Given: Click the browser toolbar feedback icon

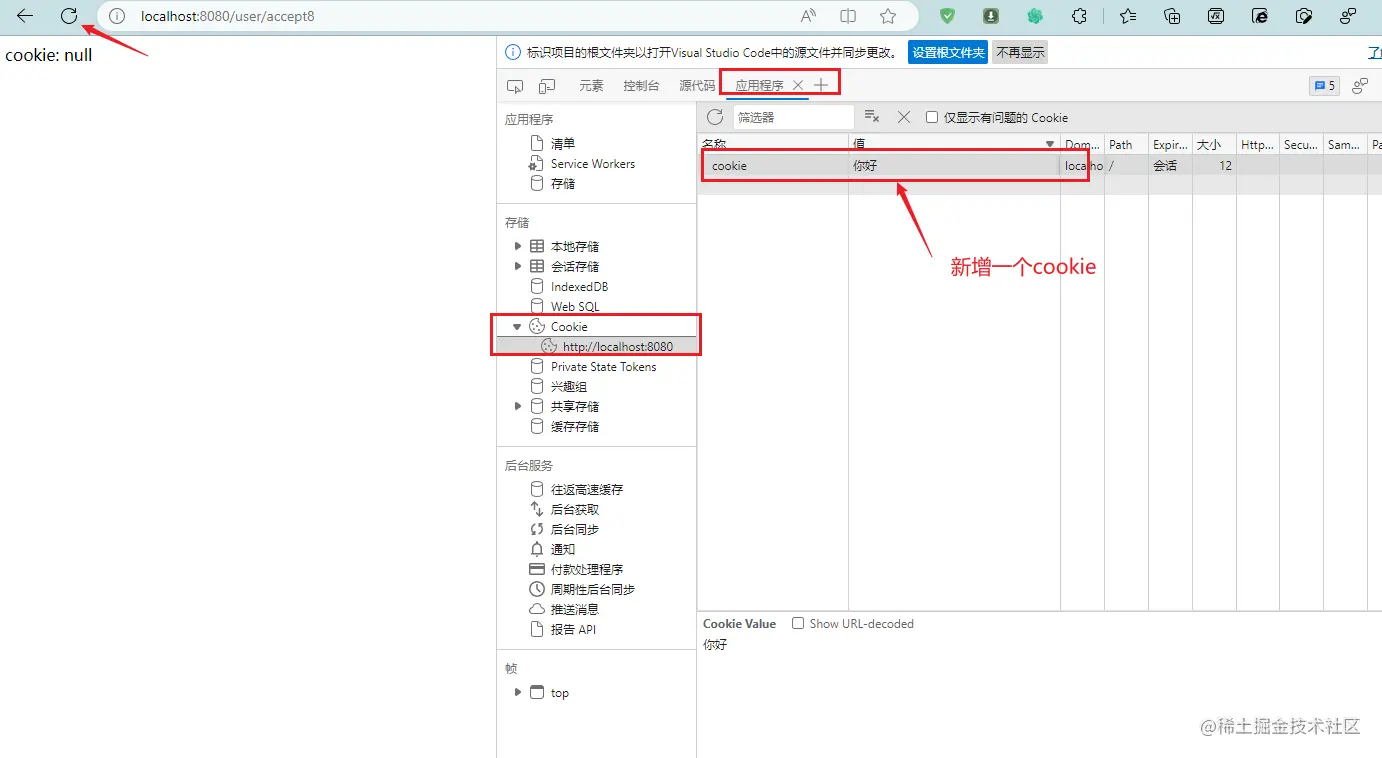Looking at the screenshot, I should (x=1348, y=16).
